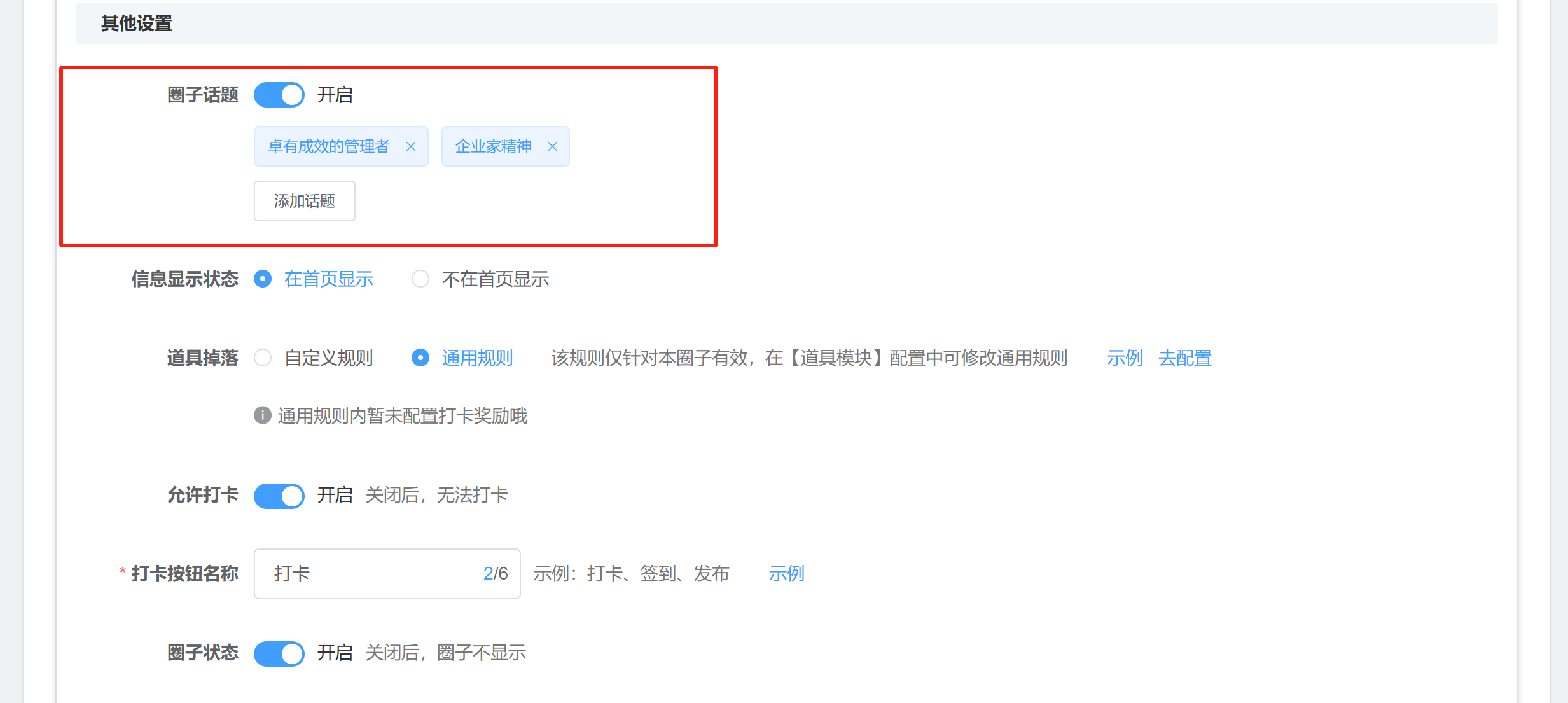The image size is (1568, 703).
Task: Toggle the 允许打卡 switch
Action: tap(279, 496)
